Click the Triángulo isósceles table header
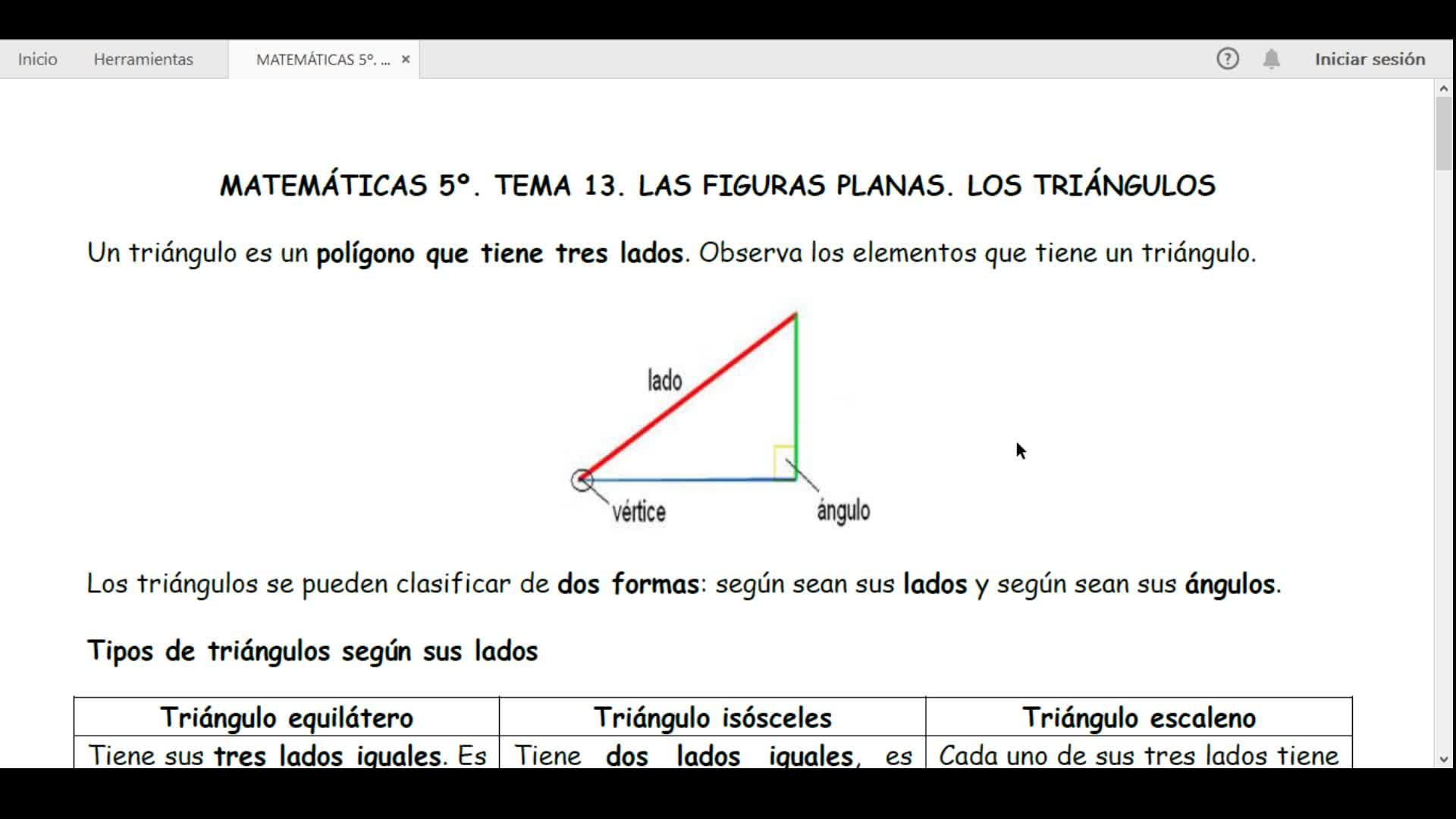Screen dimensions: 1456x819 pyautogui.click(x=712, y=717)
